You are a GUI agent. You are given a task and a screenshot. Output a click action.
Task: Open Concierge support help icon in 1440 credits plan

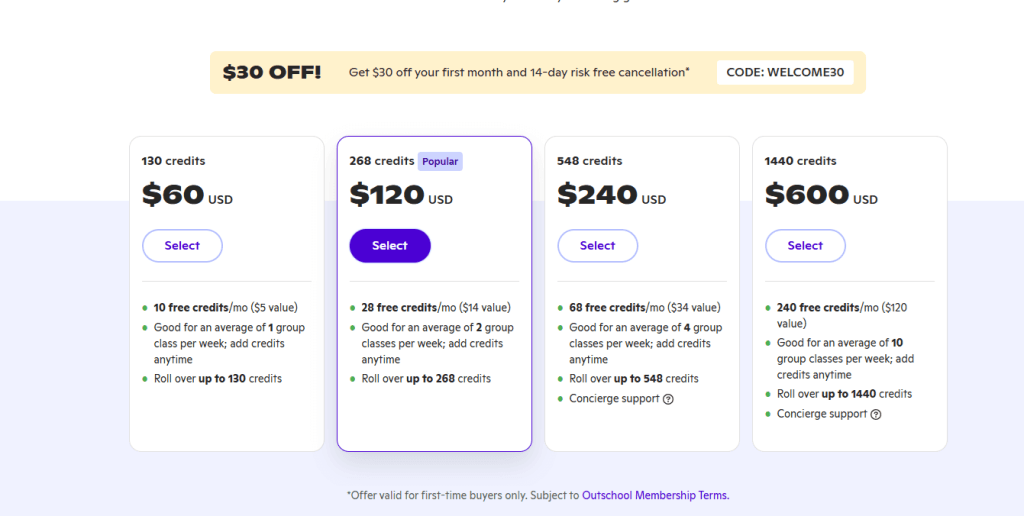point(876,415)
